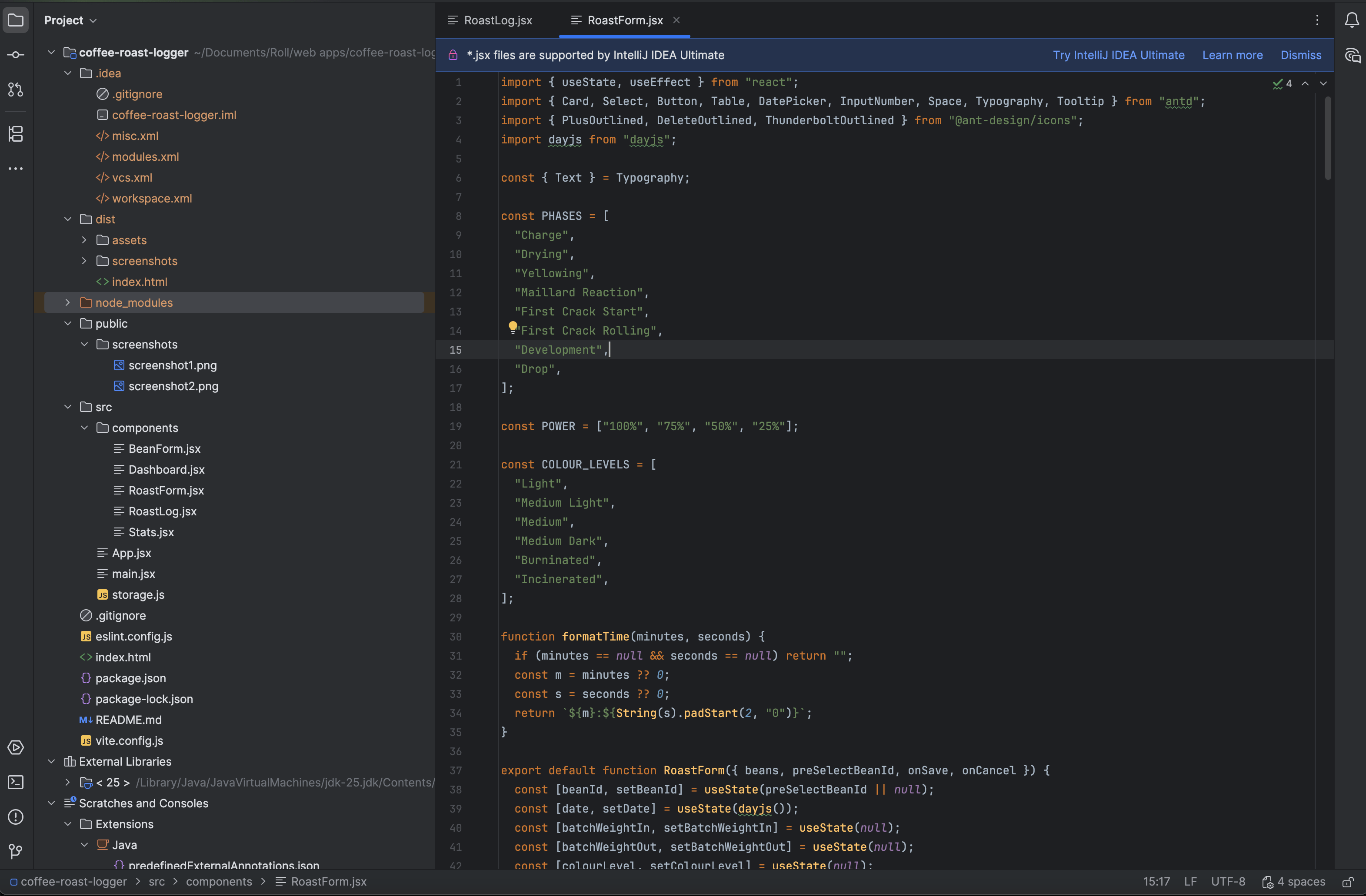Open the Notifications bell
Viewport: 1366px width, 896px height.
[1352, 21]
